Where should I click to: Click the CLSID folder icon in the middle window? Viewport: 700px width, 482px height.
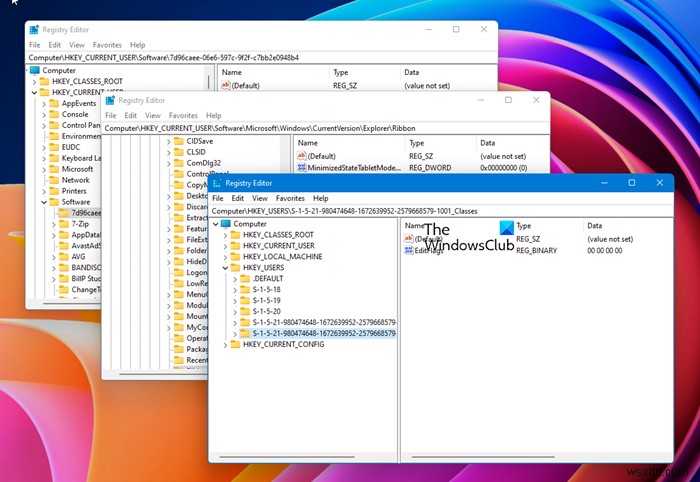click(x=179, y=152)
